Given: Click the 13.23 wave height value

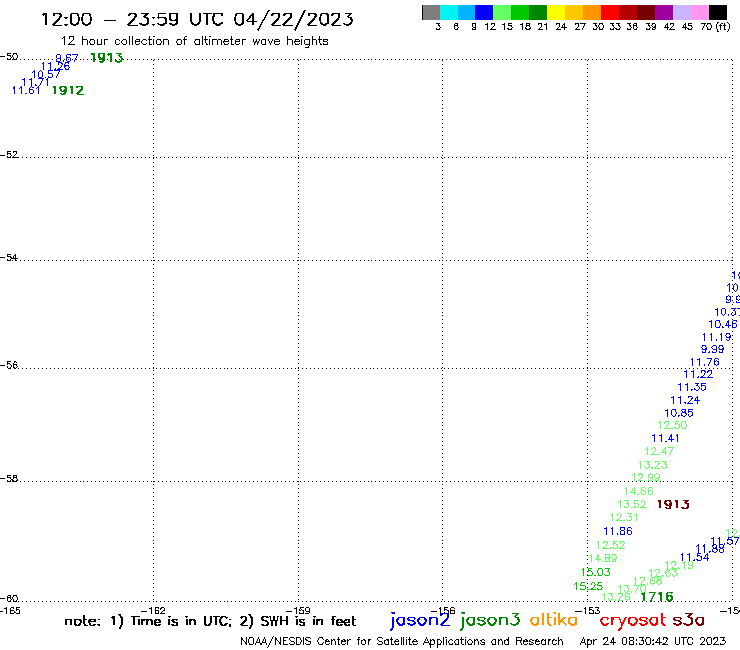Looking at the screenshot, I should 653,465.
